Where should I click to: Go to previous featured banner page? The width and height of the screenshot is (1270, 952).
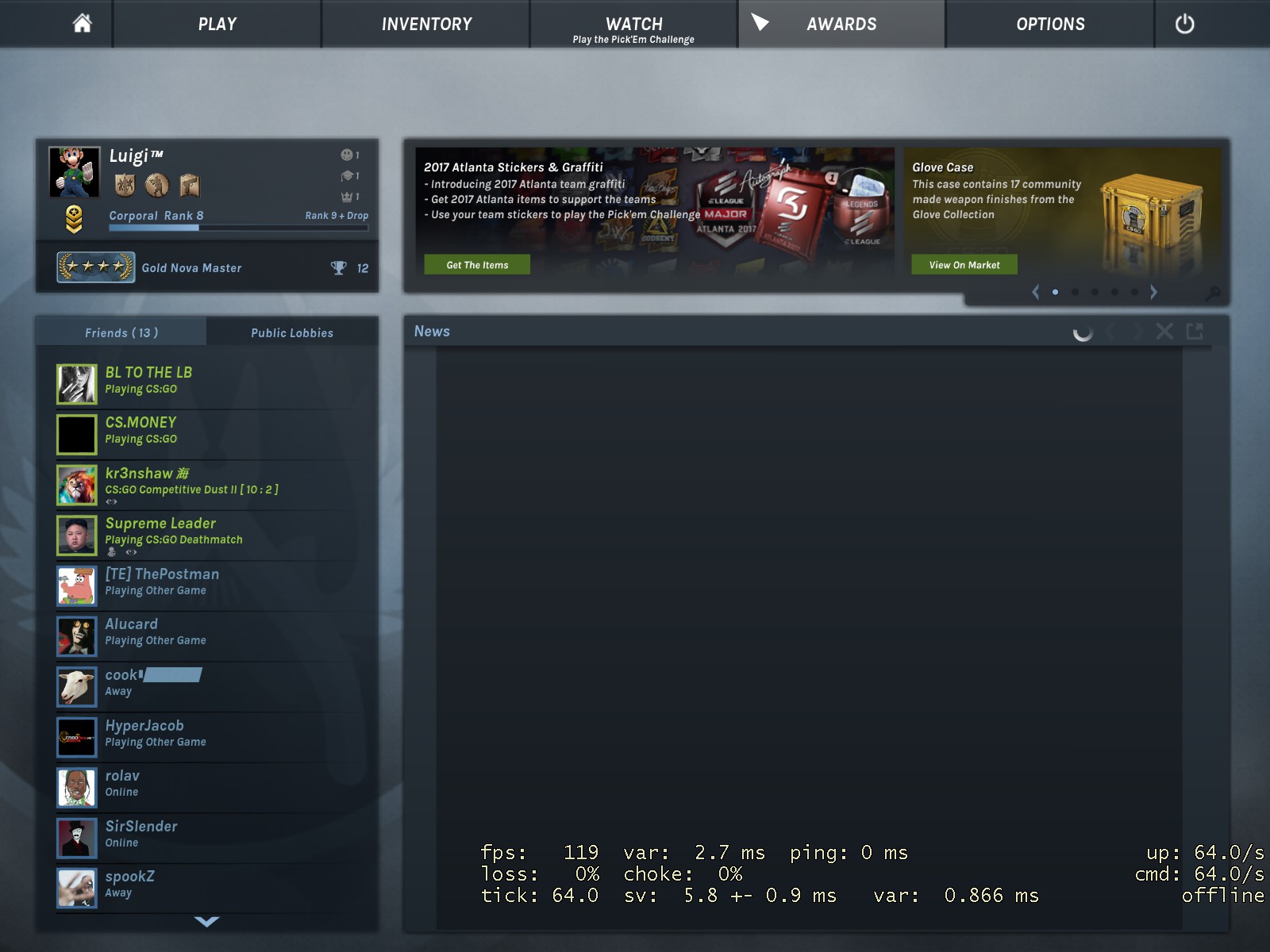1035,292
